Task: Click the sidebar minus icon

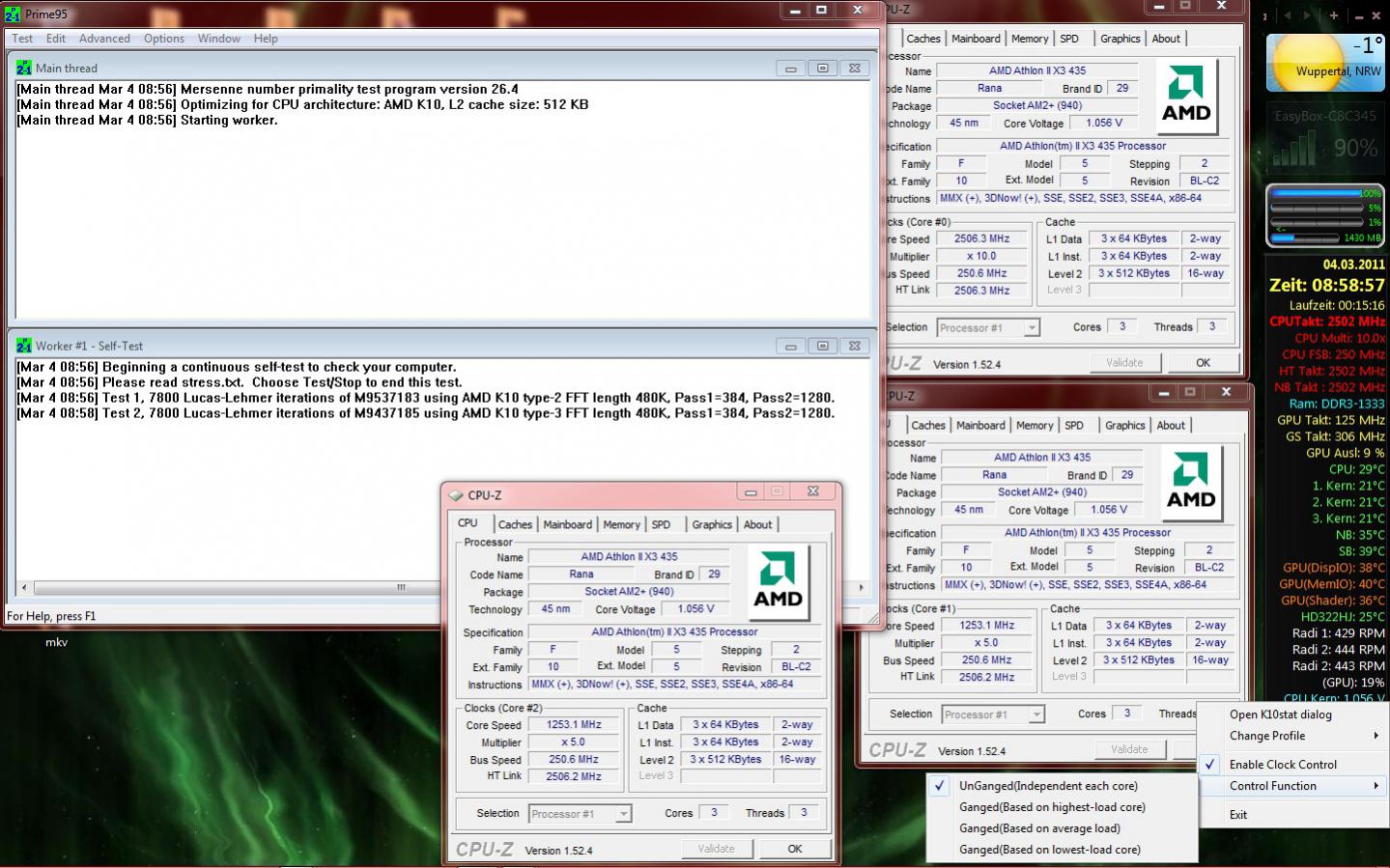Action: (x=1359, y=15)
